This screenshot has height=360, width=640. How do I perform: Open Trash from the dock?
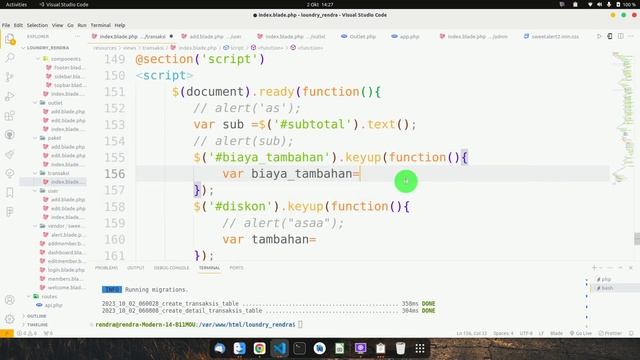(400, 348)
